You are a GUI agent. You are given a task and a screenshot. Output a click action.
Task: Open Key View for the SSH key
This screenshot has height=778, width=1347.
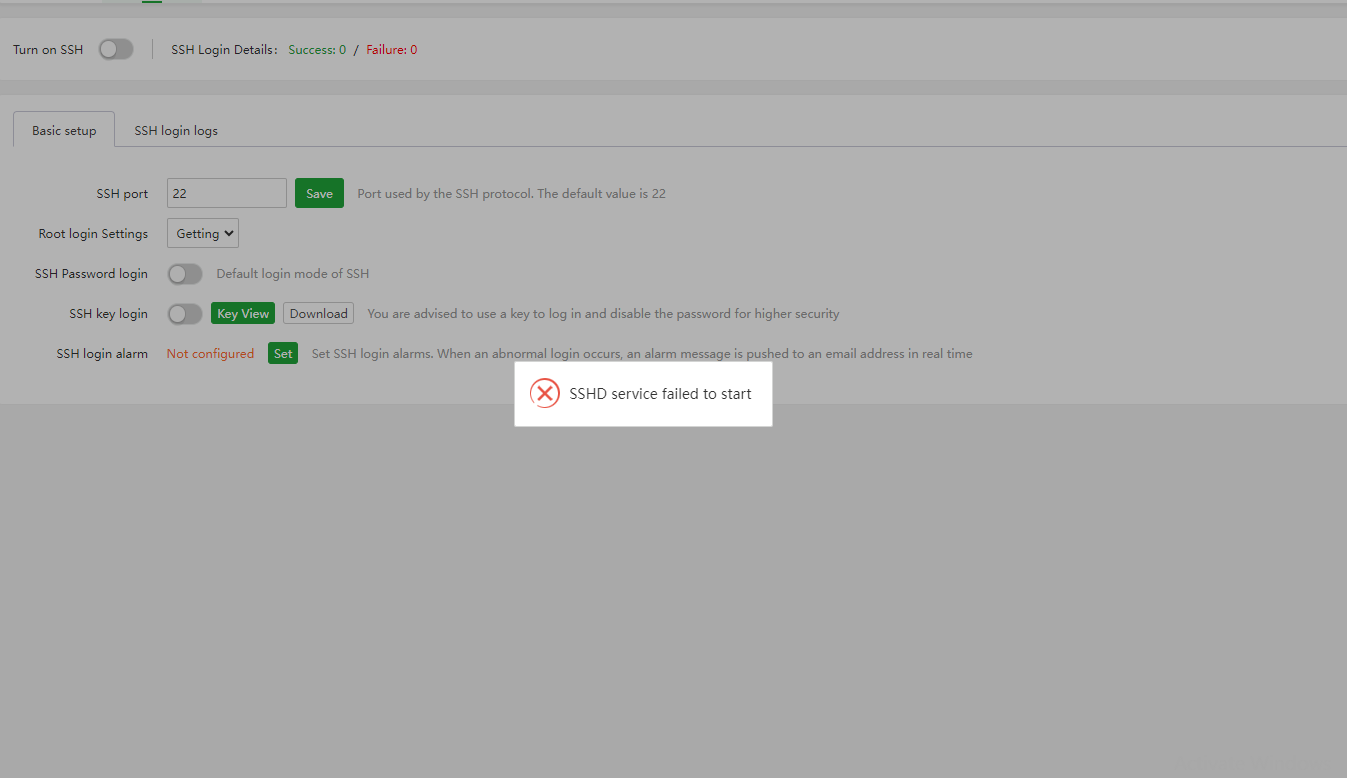242,313
